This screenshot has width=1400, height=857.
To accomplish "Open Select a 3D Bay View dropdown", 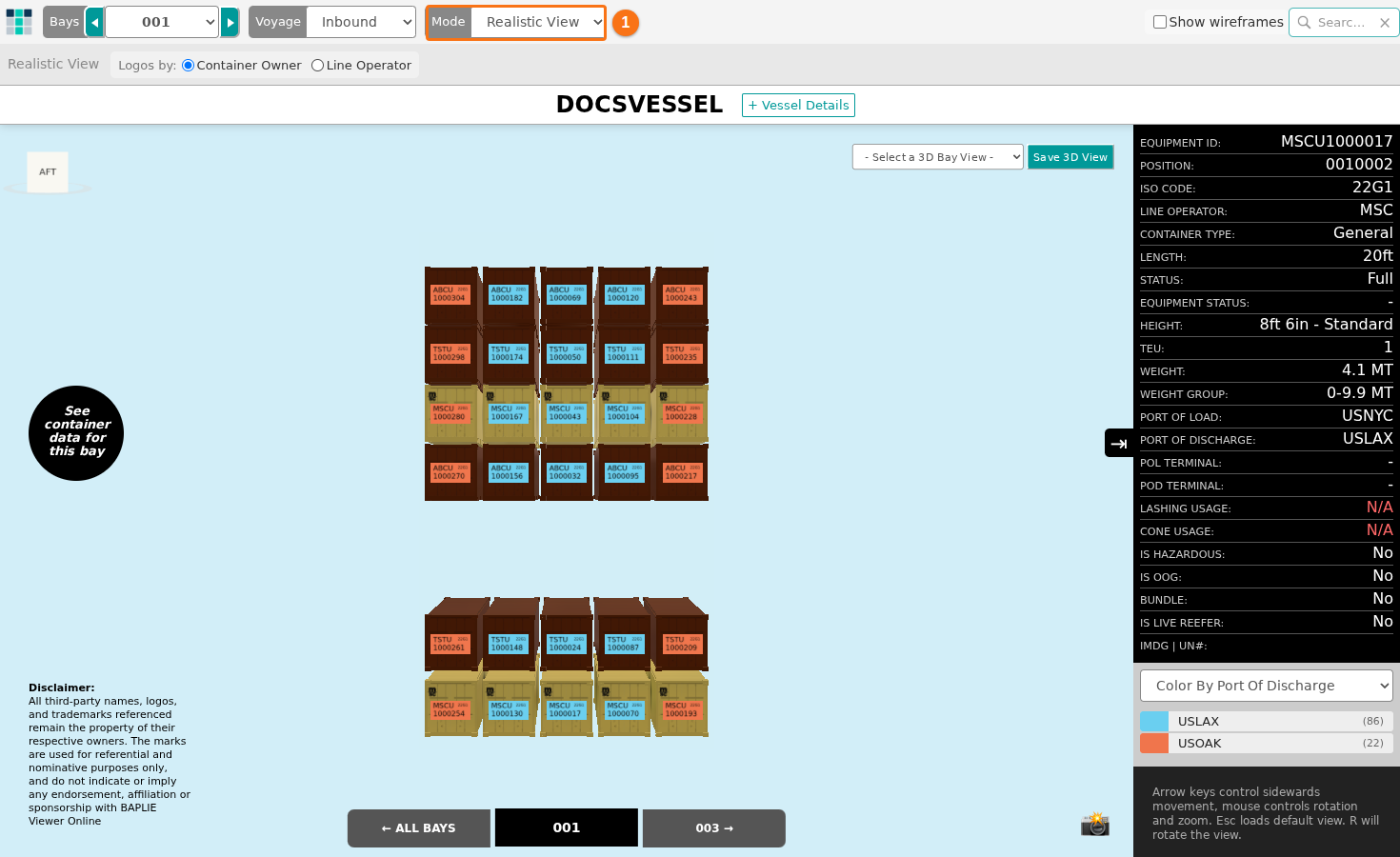I will coord(938,157).
